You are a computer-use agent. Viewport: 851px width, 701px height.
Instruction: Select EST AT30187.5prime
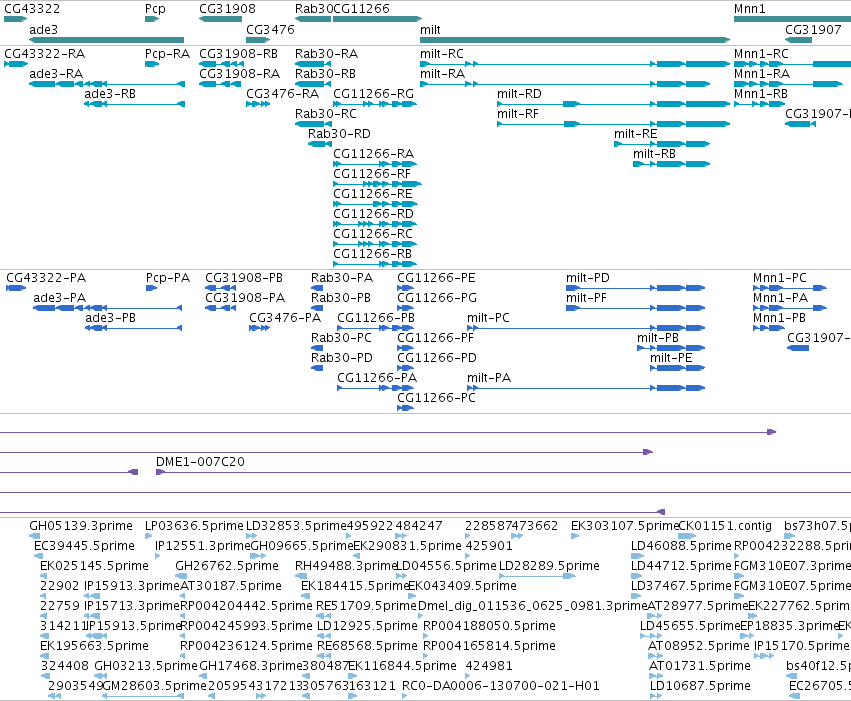[182, 596]
